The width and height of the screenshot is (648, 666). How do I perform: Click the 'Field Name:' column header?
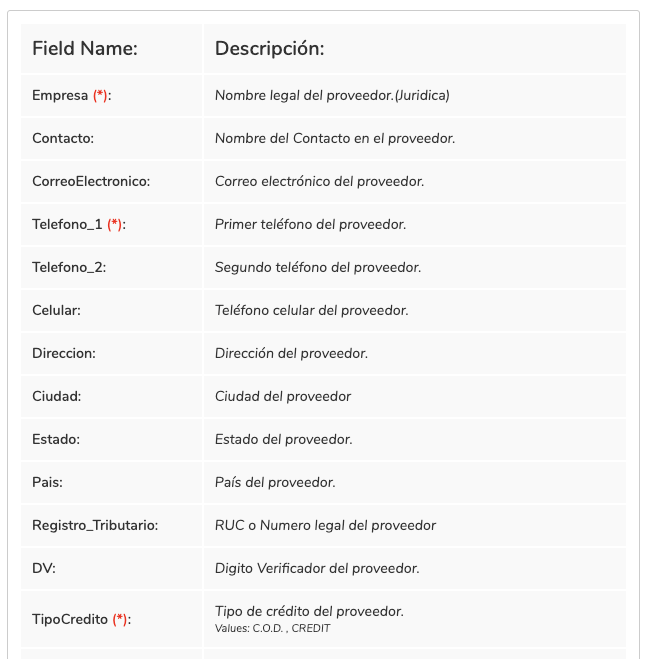pos(85,48)
